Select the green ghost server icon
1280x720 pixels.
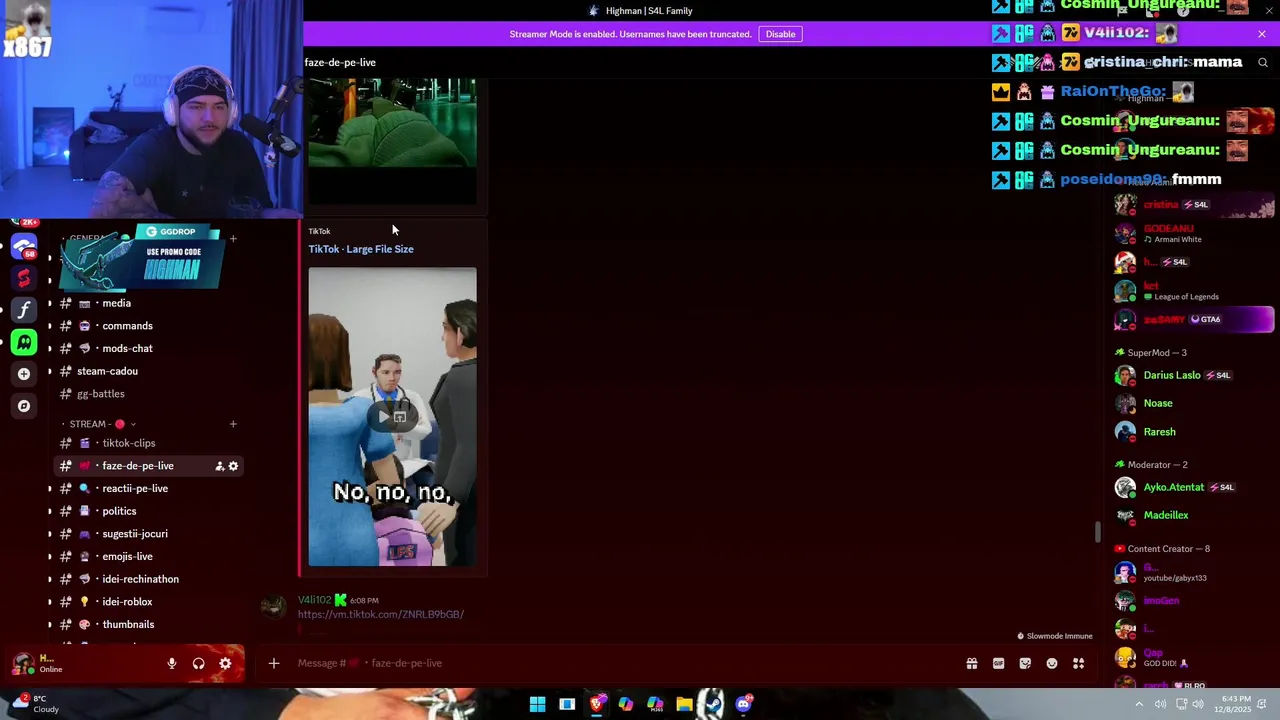pyautogui.click(x=24, y=342)
